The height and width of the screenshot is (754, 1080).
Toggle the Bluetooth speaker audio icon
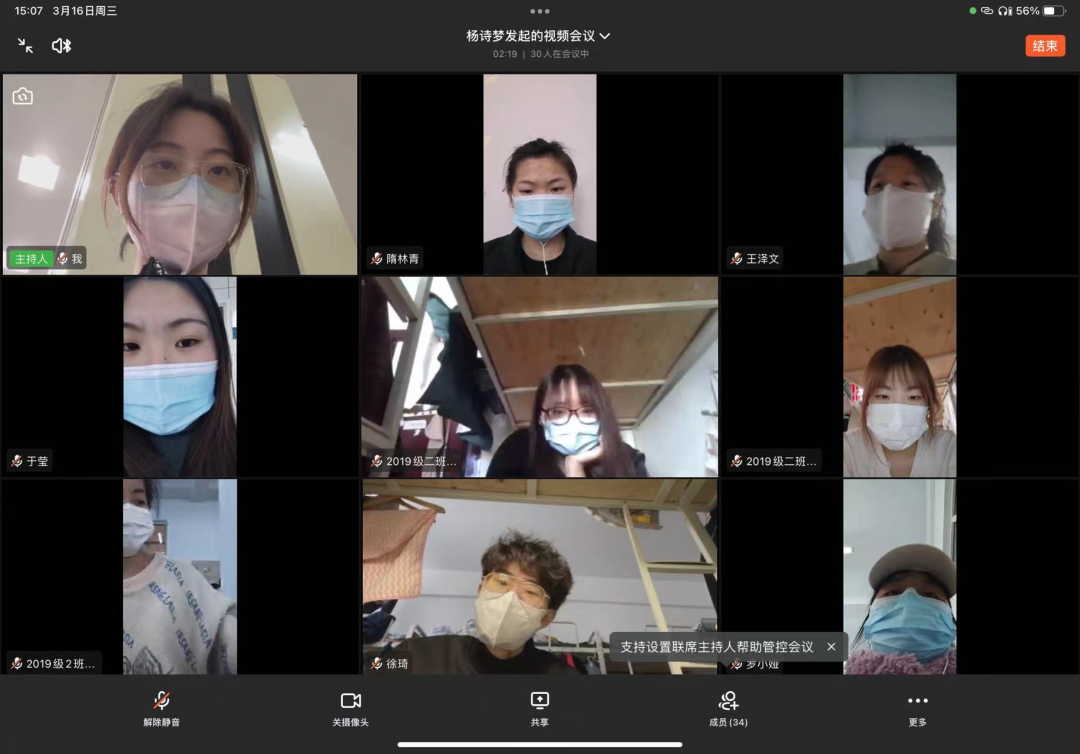tap(62, 45)
